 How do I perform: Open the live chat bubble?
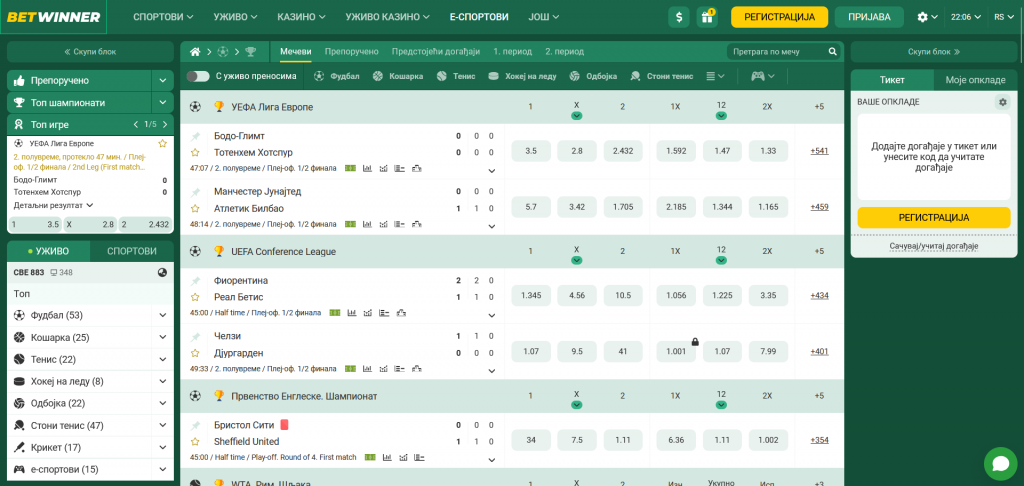pos(1000,464)
